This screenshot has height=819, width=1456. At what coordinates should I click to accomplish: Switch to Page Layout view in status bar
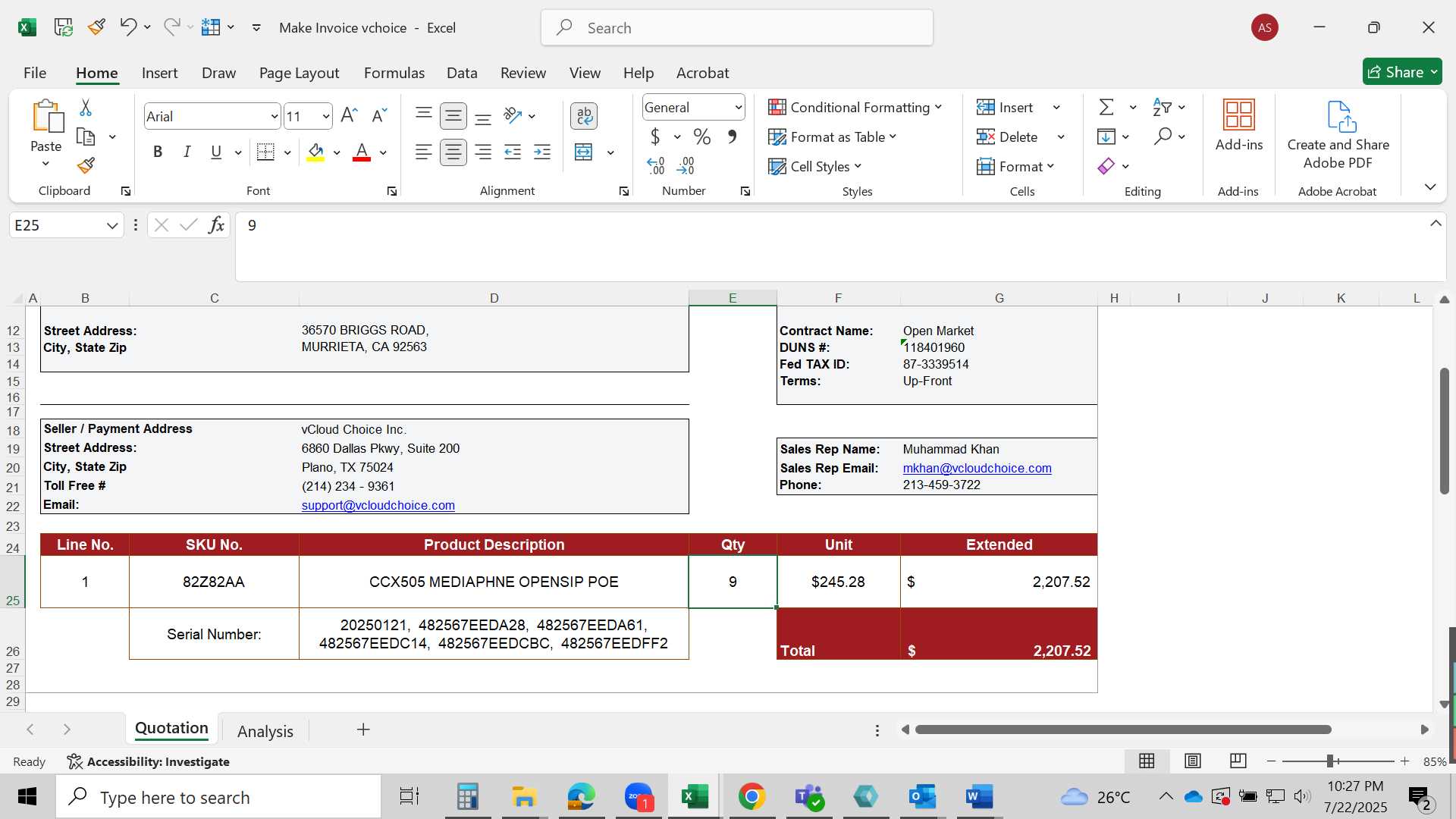click(1193, 761)
